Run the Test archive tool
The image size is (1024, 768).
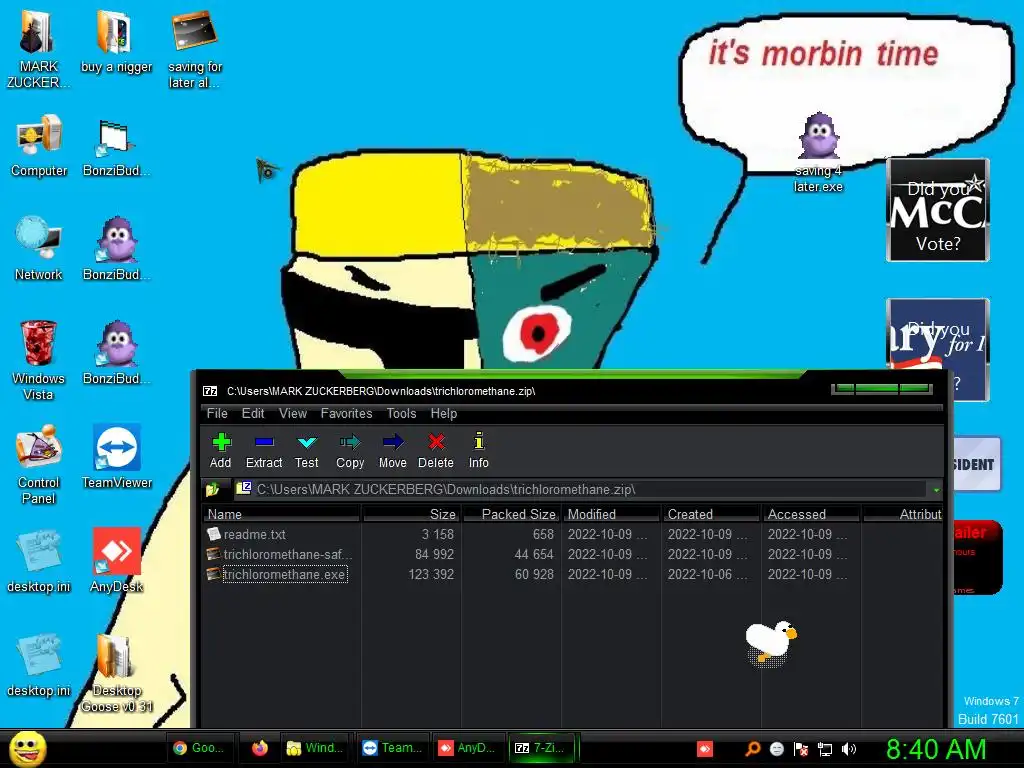tap(306, 451)
